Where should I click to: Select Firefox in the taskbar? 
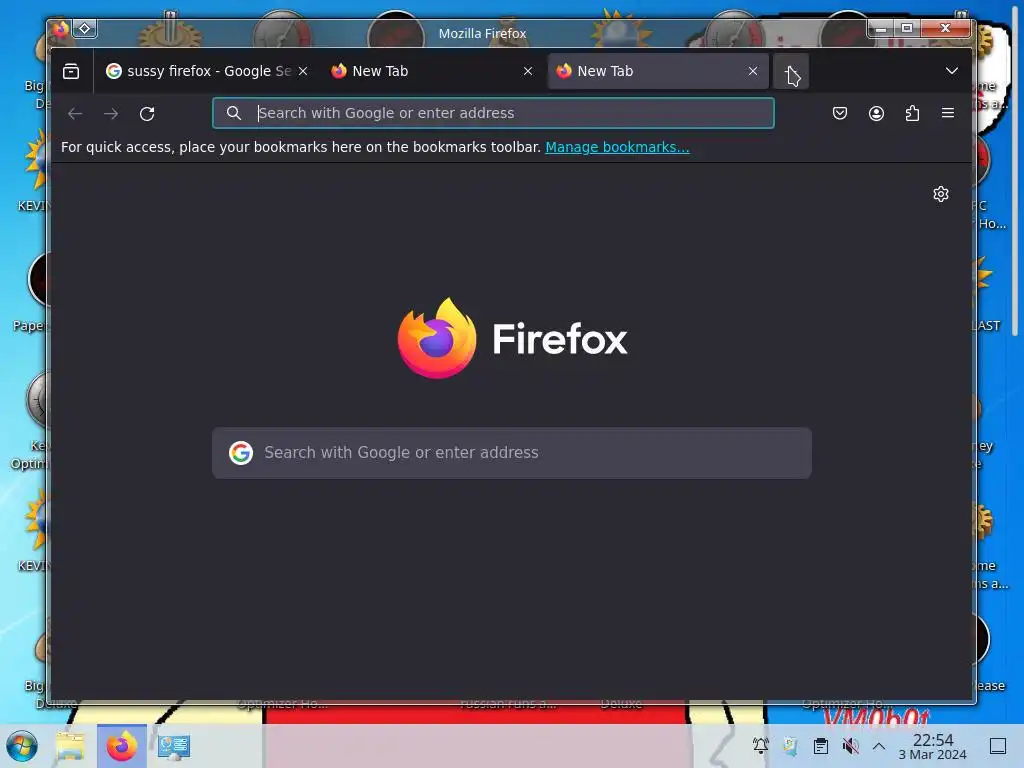pyautogui.click(x=121, y=746)
